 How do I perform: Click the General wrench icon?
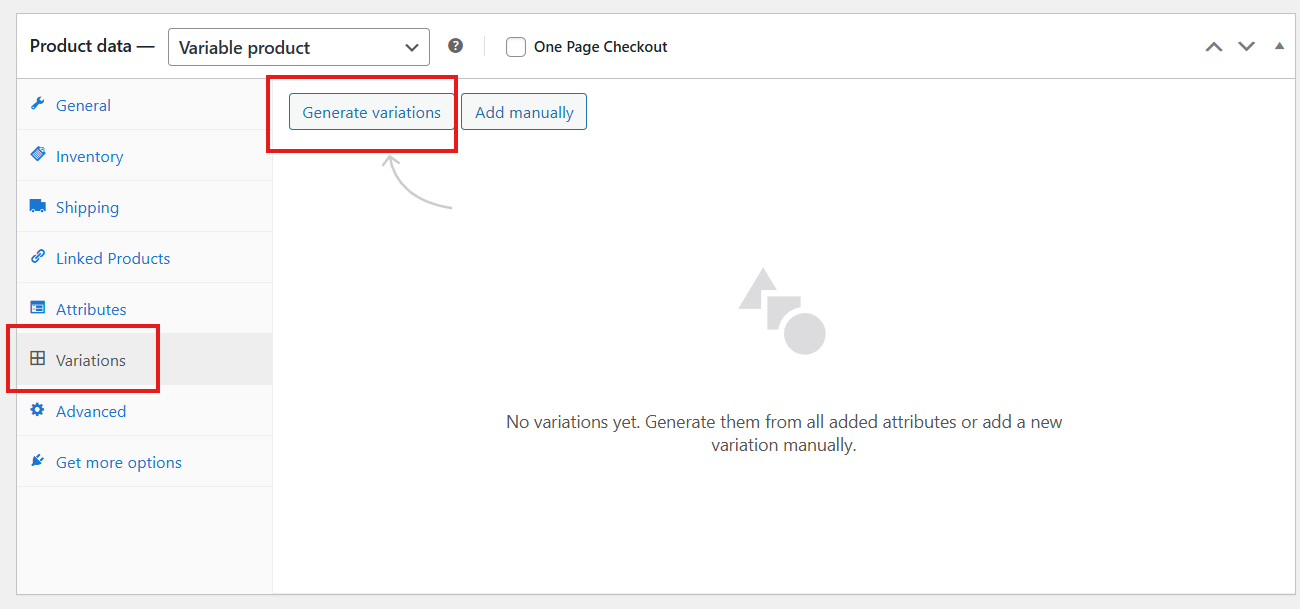coord(38,104)
